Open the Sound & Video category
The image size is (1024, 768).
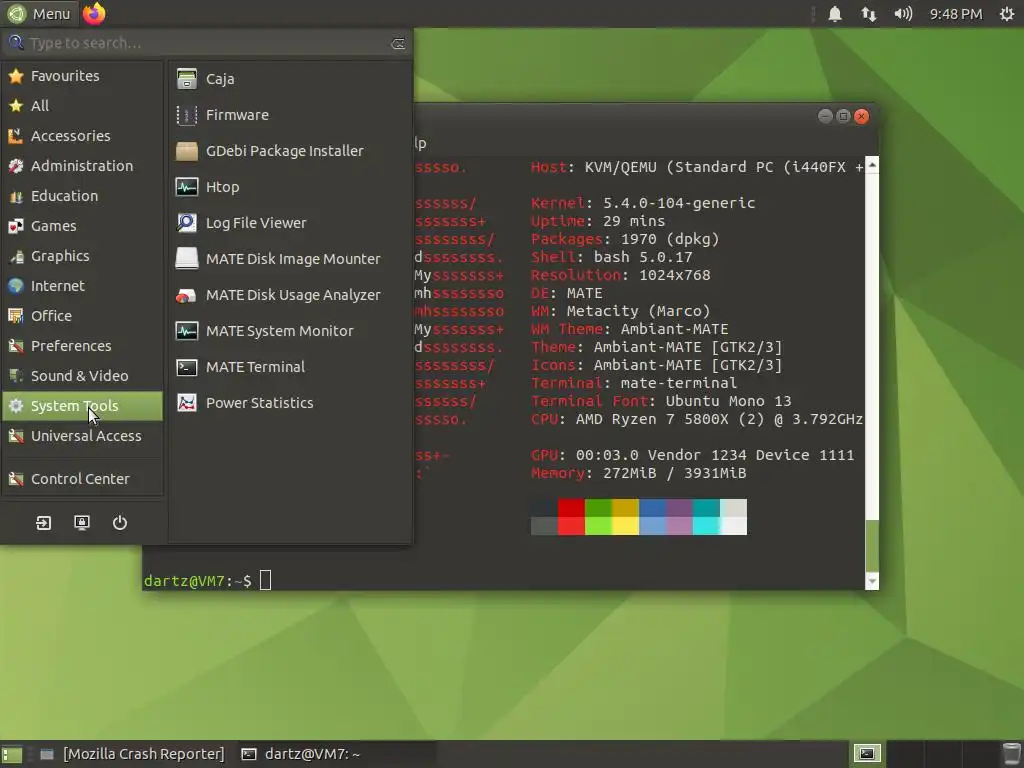(x=82, y=376)
